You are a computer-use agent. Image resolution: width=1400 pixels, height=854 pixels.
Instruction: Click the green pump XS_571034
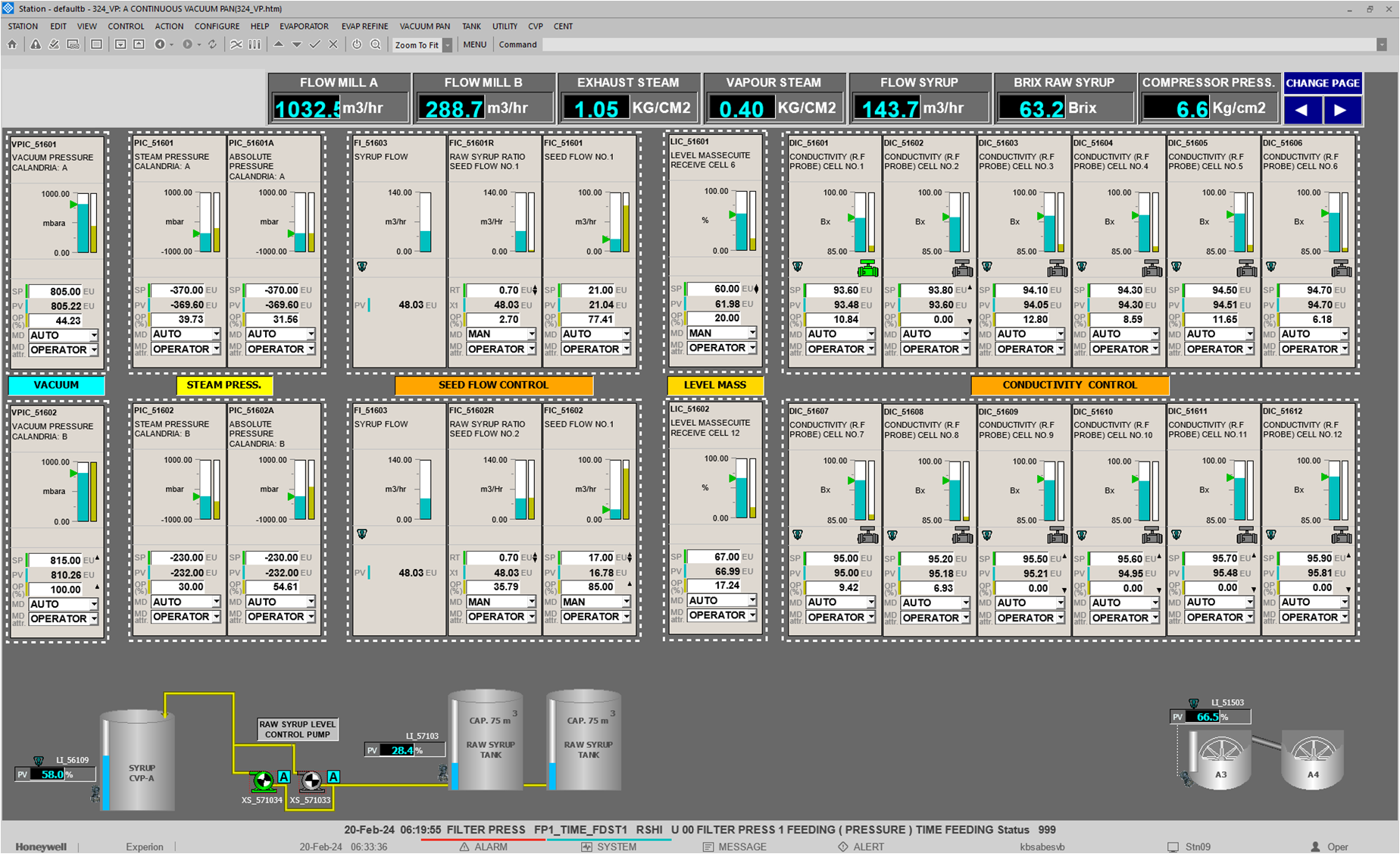[262, 780]
